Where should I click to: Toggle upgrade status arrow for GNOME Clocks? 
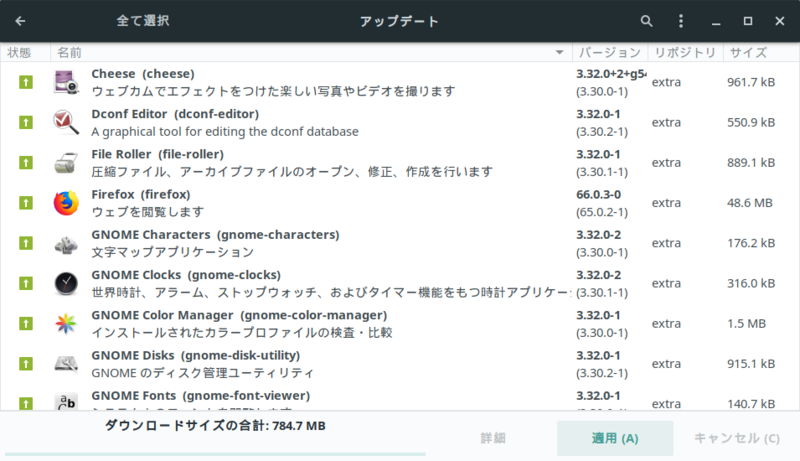pyautogui.click(x=26, y=284)
